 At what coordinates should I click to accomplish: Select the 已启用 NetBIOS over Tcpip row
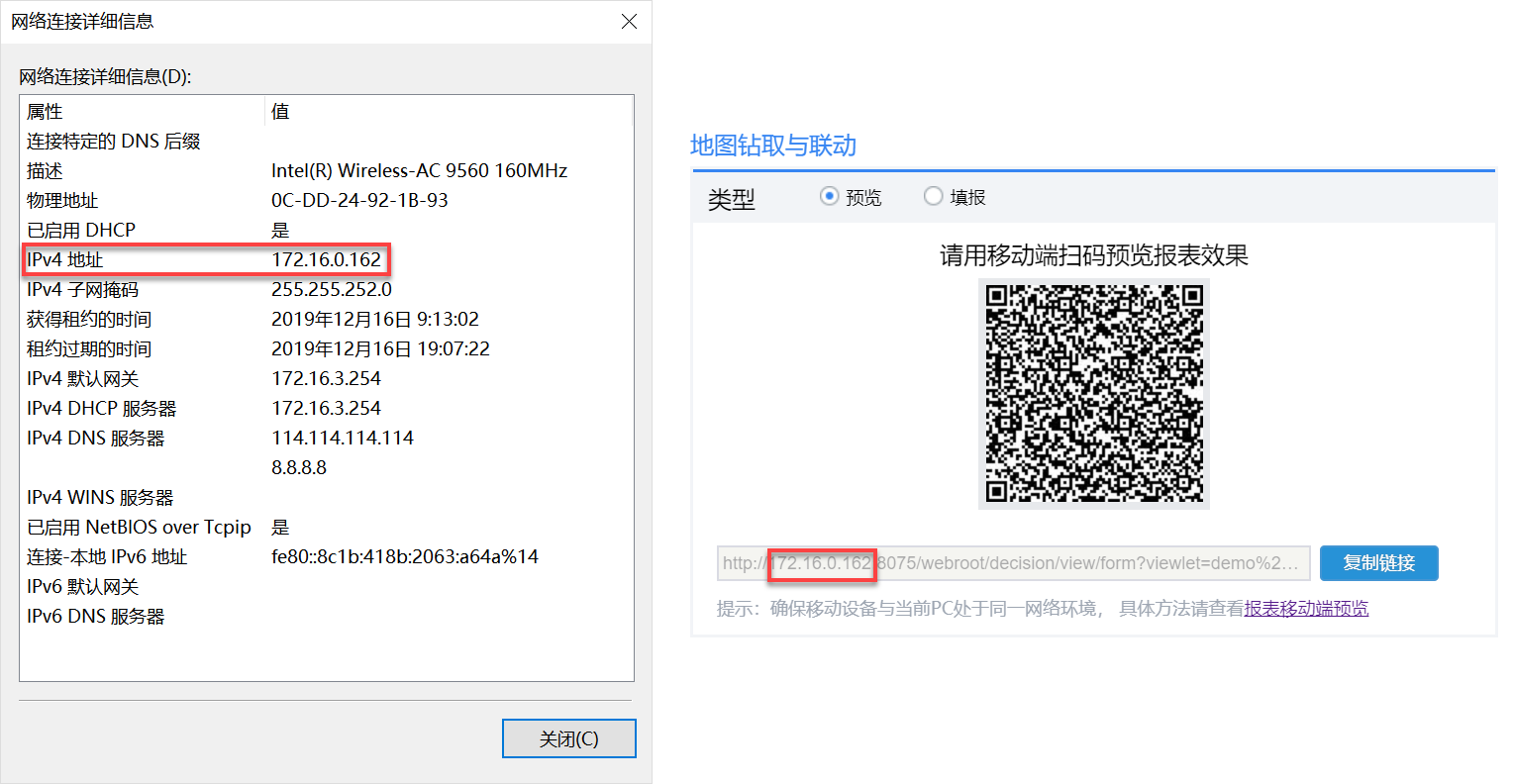[327, 528]
